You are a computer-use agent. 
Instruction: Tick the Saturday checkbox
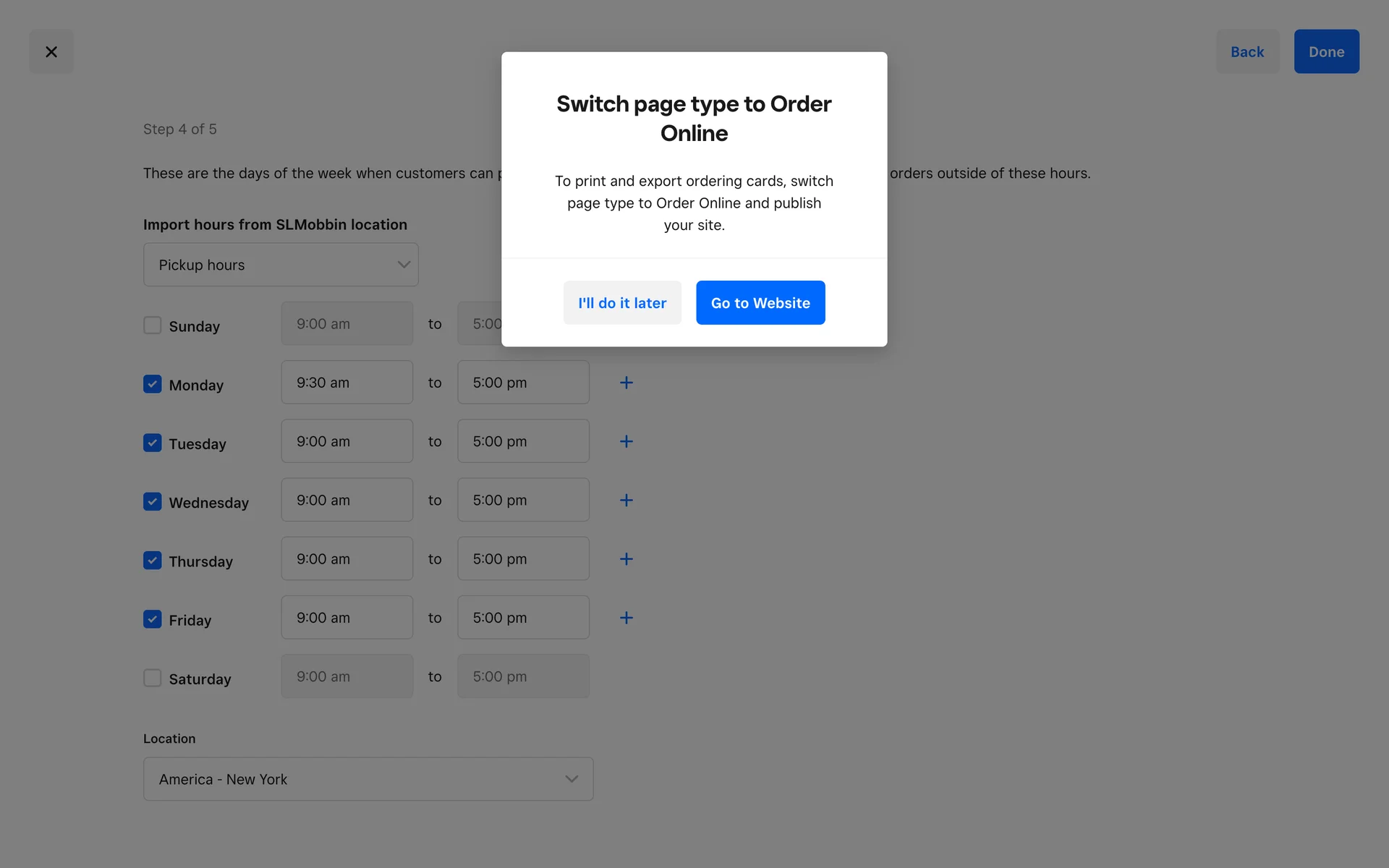pos(152,678)
